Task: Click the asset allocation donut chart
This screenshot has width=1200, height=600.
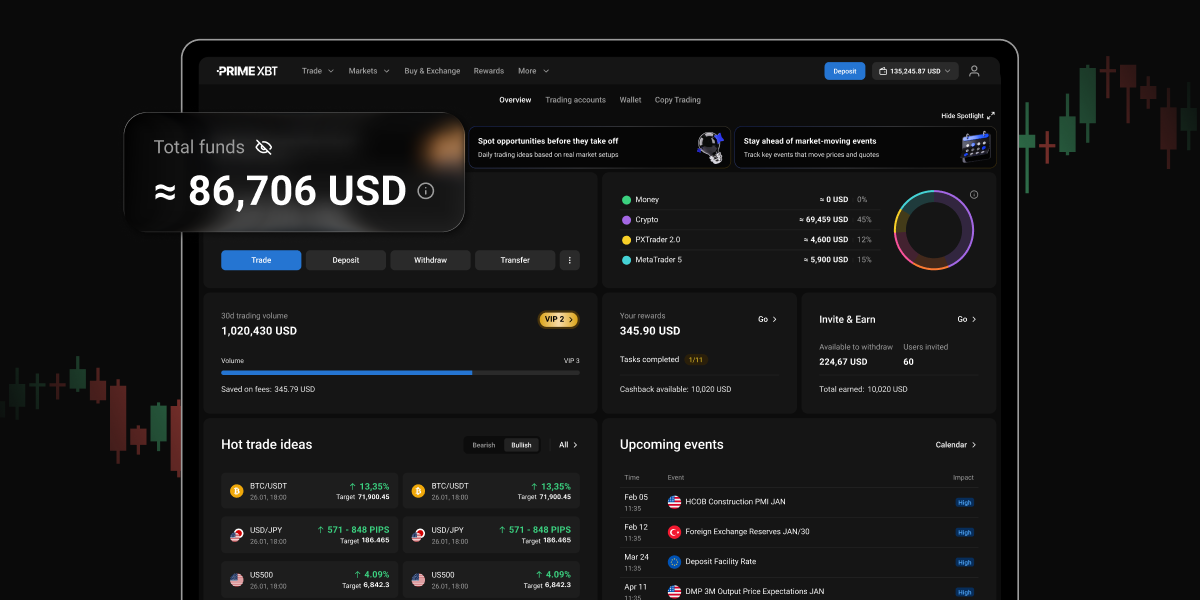Action: 934,229
